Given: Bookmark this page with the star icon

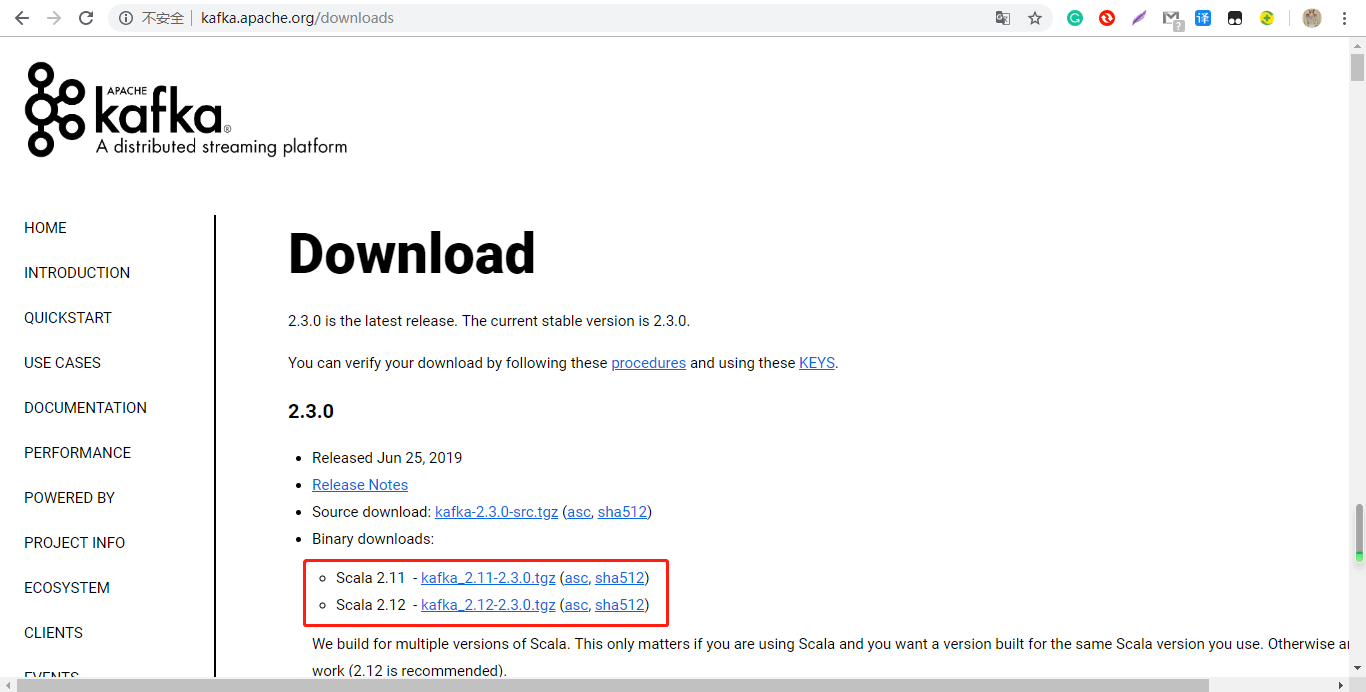Looking at the screenshot, I should 1035,18.
